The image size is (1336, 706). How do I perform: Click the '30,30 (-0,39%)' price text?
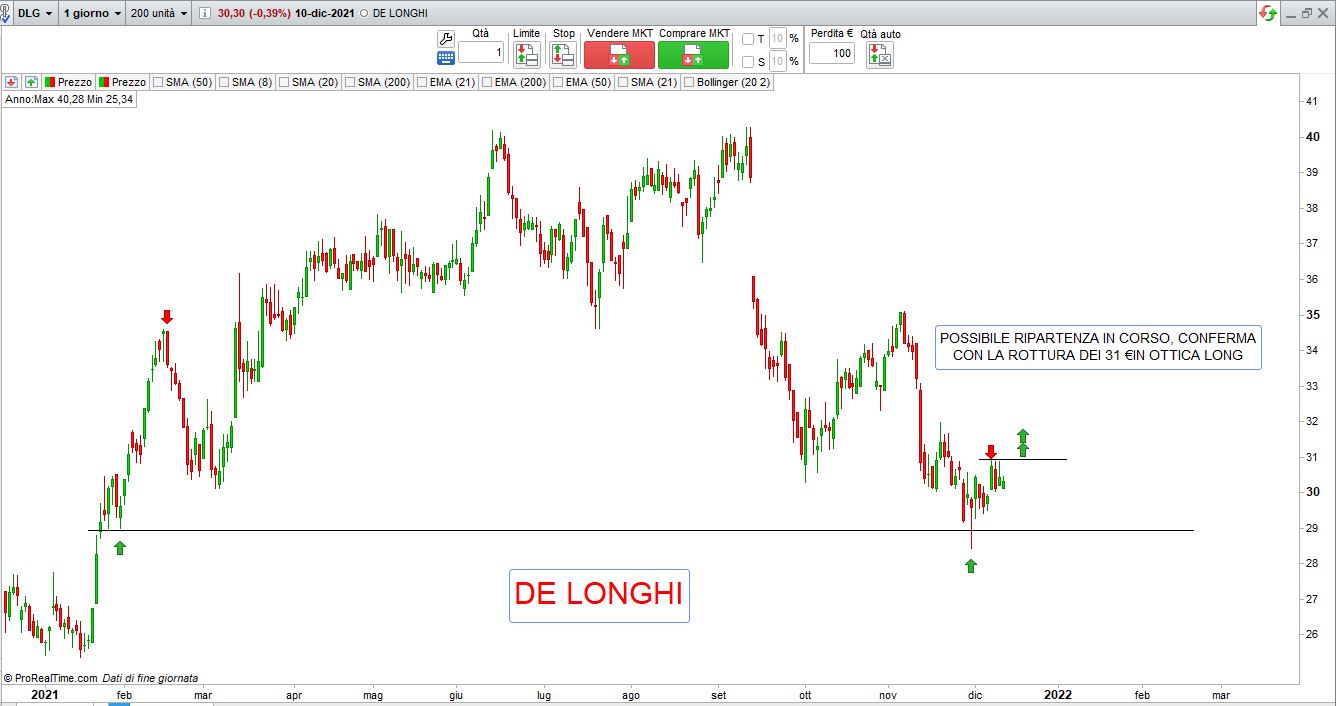tap(254, 14)
